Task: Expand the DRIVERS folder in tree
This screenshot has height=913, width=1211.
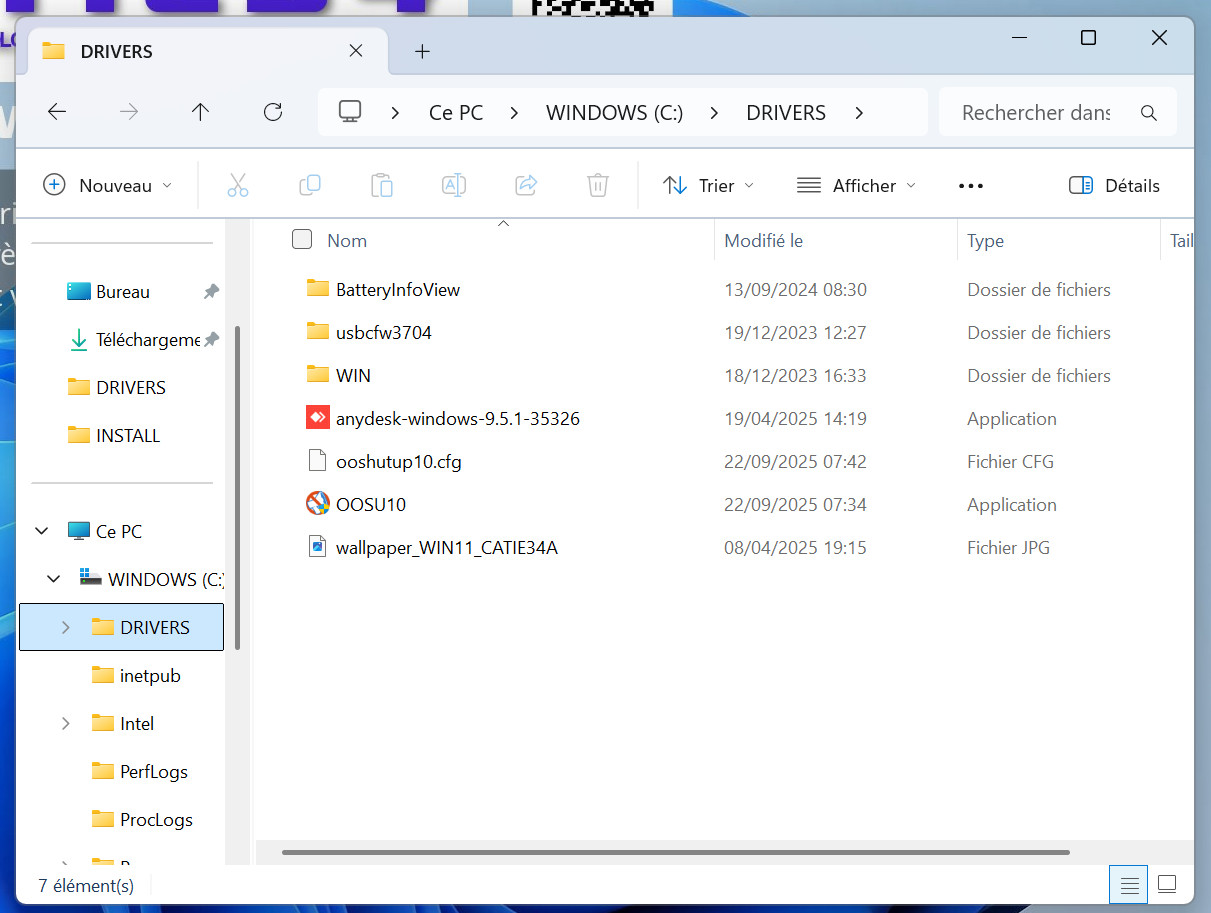Action: (66, 627)
